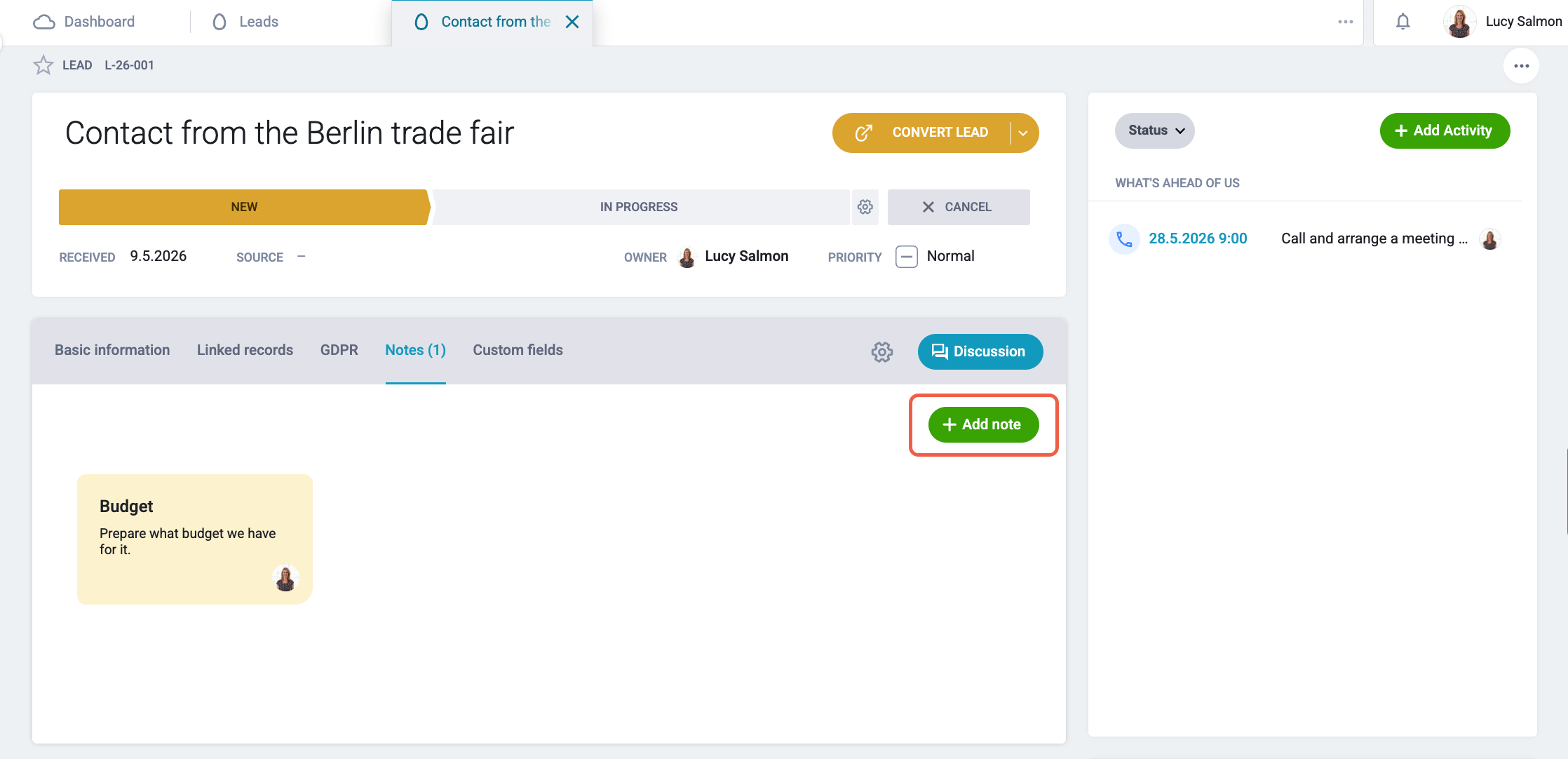This screenshot has height=759, width=1568.
Task: Click the lead title Contact from the Berlin trade fair
Action: (290, 133)
